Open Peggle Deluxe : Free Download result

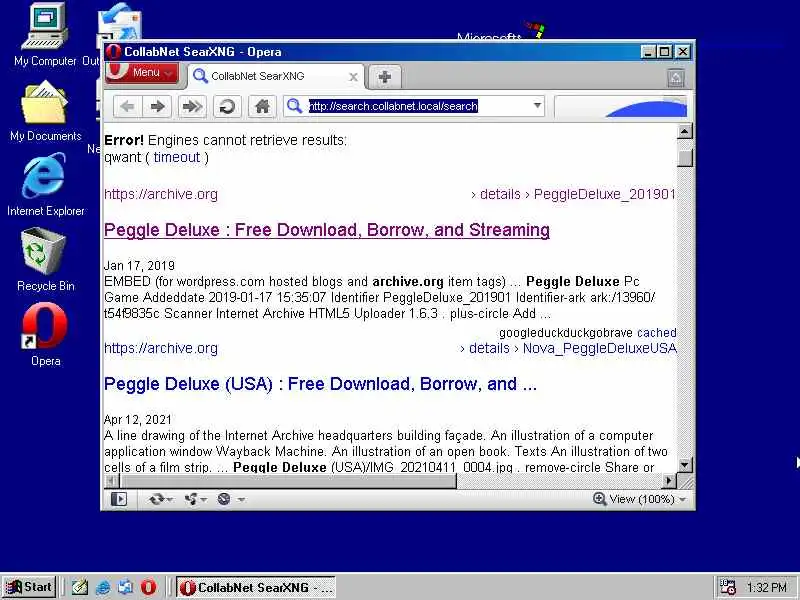pyautogui.click(x=327, y=230)
